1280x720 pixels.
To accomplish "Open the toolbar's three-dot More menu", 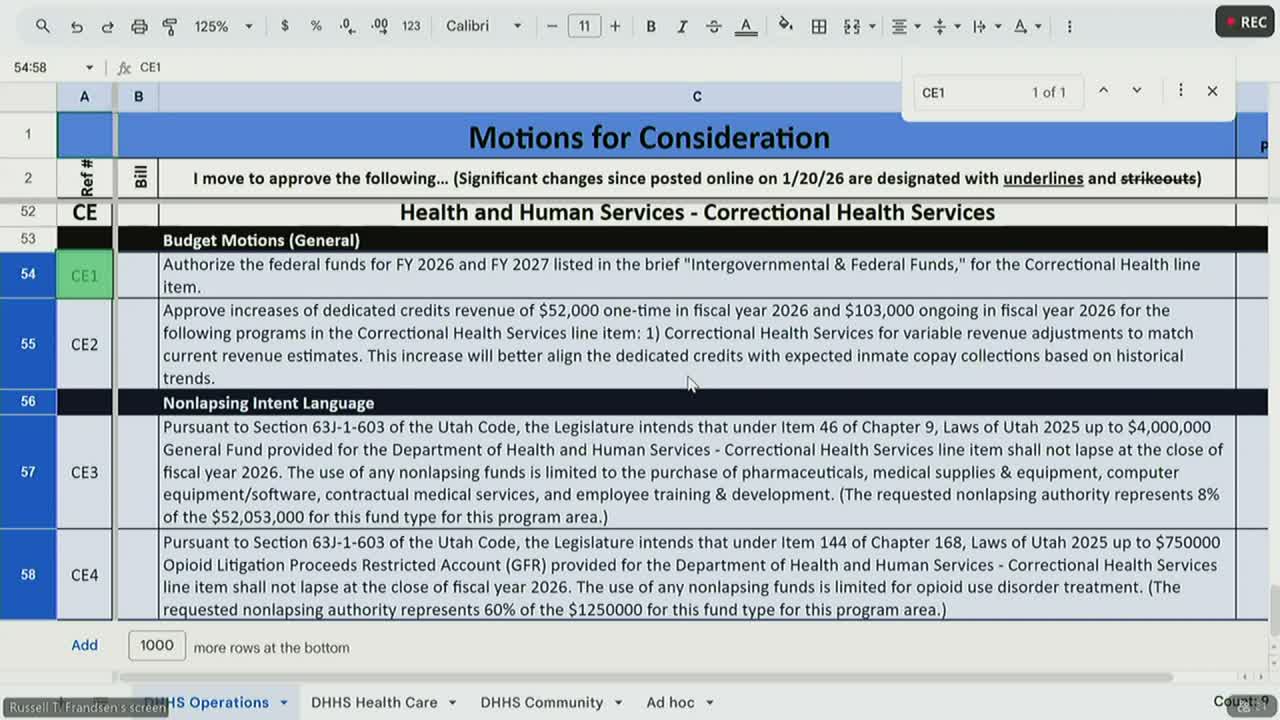I will (x=1069, y=26).
